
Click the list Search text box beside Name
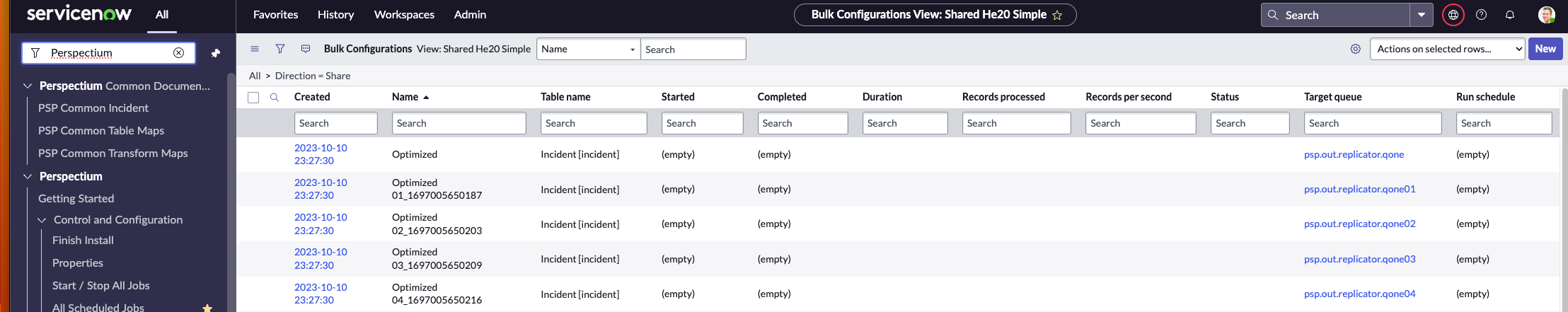pos(693,49)
